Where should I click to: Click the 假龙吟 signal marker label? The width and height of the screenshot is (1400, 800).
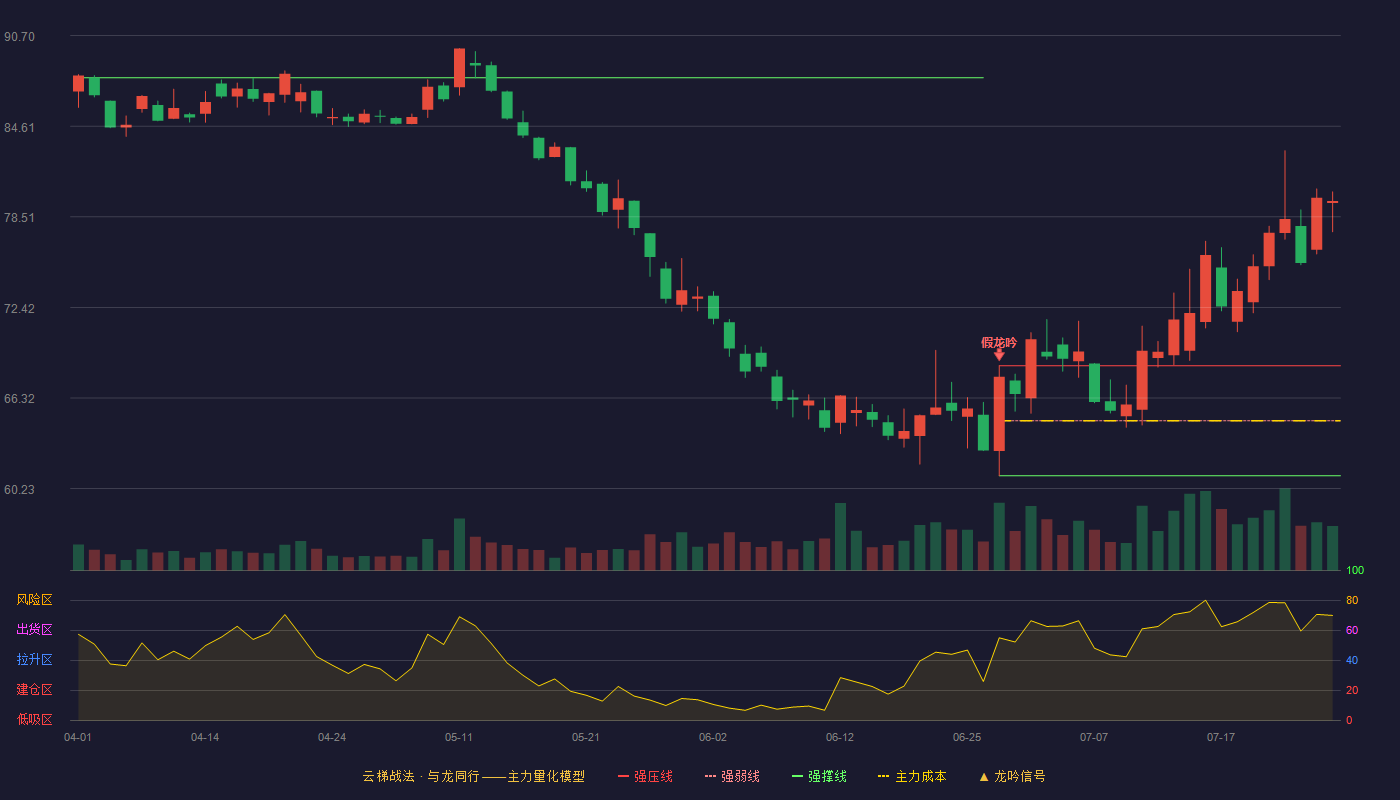click(999, 343)
